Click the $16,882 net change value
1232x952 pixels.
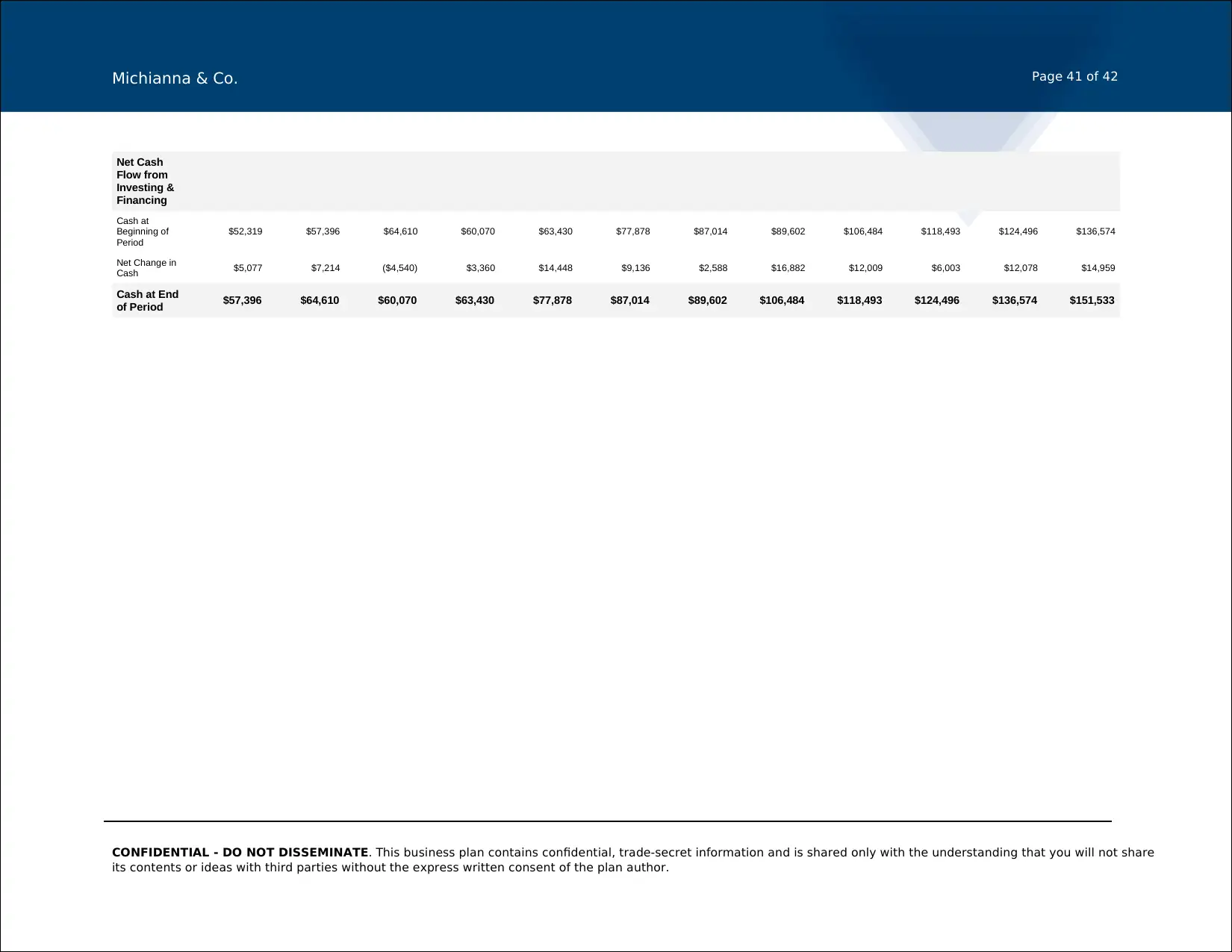pyautogui.click(x=788, y=268)
